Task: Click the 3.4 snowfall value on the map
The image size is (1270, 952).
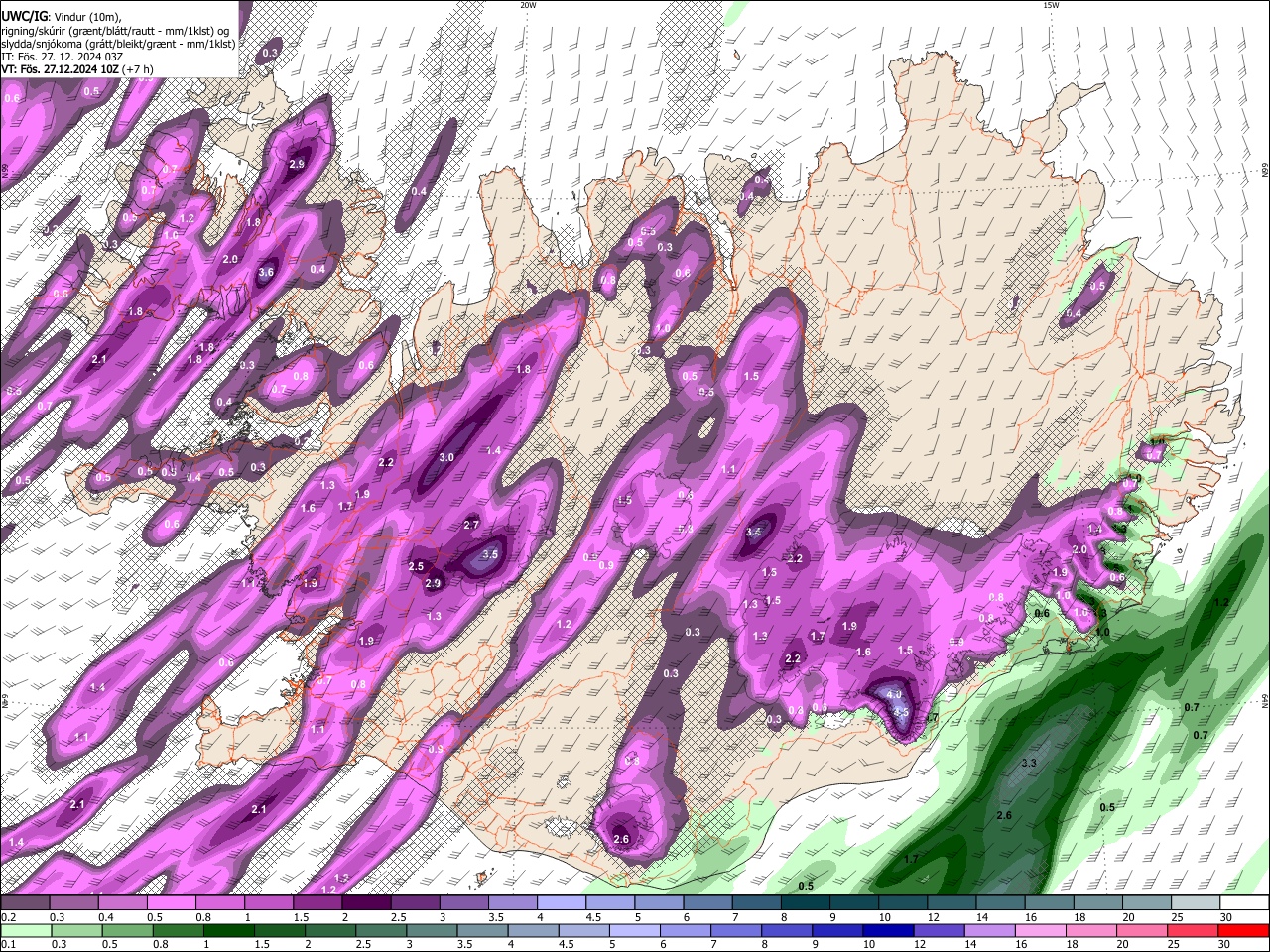Action: coord(753,532)
